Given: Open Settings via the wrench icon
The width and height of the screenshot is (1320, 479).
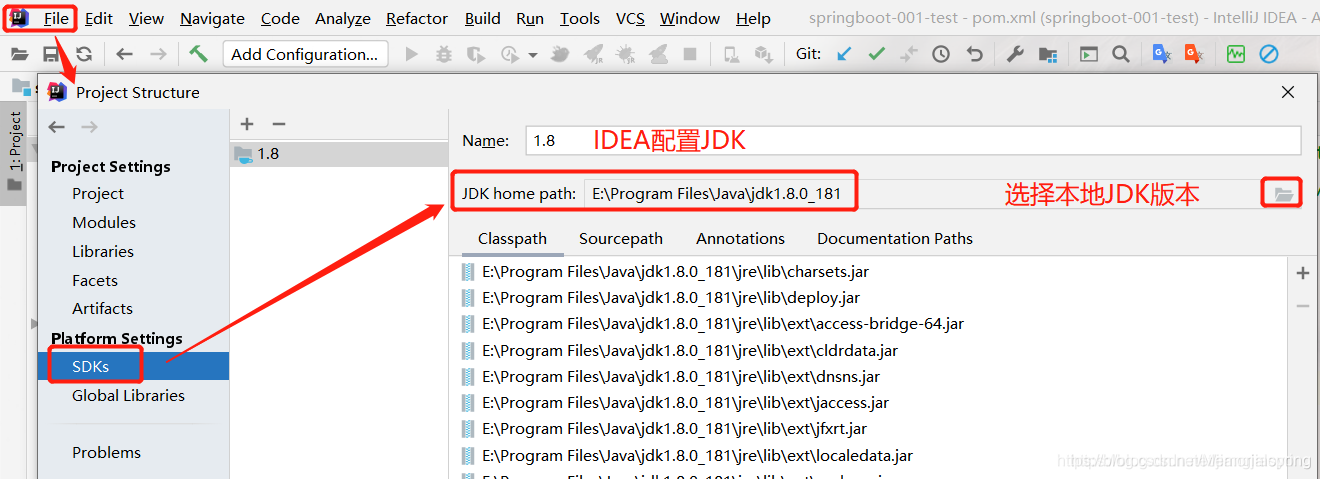Looking at the screenshot, I should (x=1015, y=54).
